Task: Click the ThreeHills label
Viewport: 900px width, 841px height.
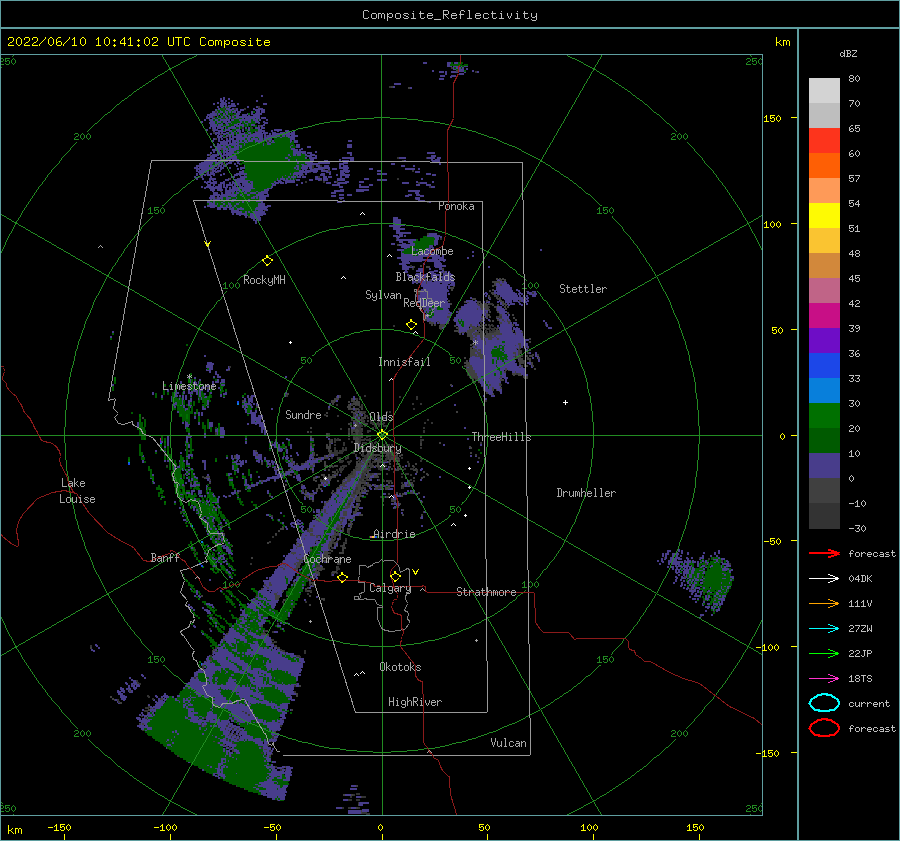Action: click(x=501, y=437)
